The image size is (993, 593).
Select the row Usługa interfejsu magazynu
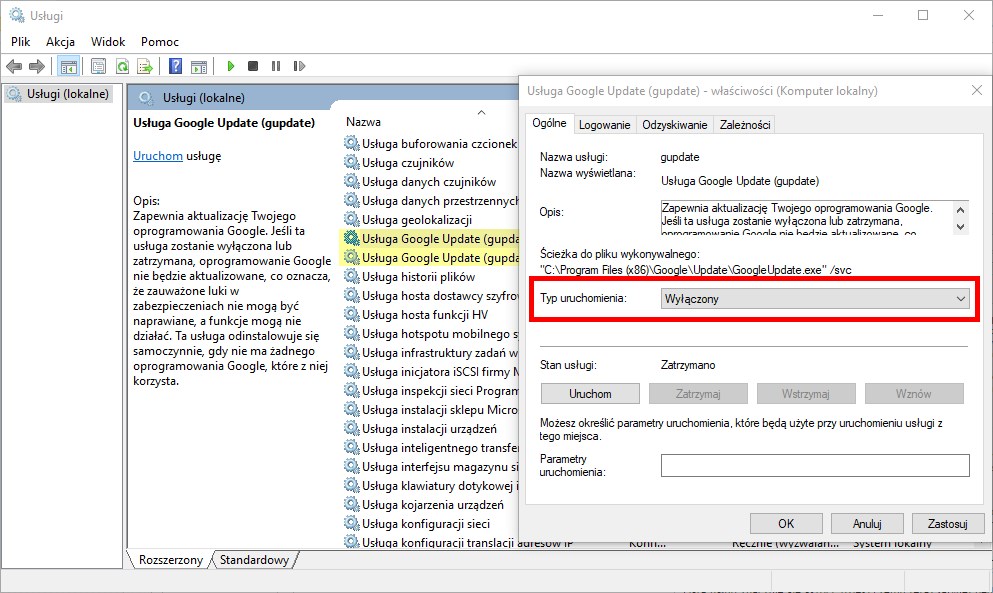(x=431, y=467)
